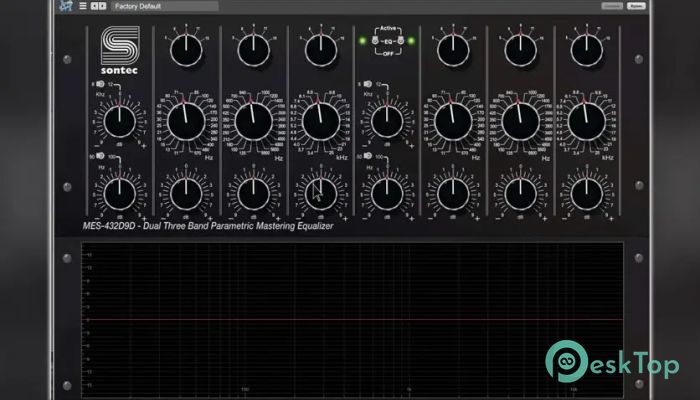Flip the left channel 50/100 Hz shelf switch

coord(101,157)
